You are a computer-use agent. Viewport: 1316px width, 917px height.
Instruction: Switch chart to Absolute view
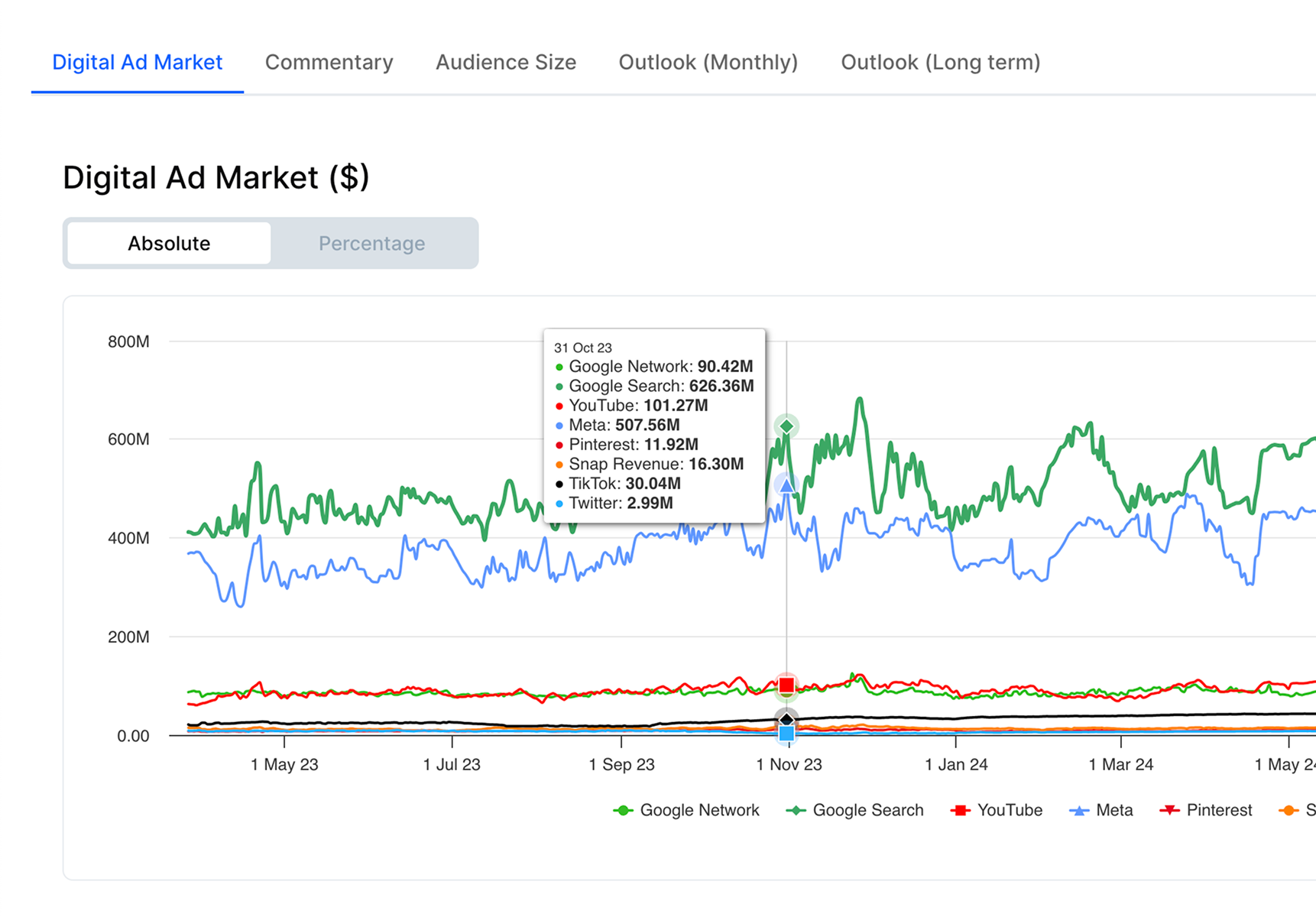(x=169, y=244)
